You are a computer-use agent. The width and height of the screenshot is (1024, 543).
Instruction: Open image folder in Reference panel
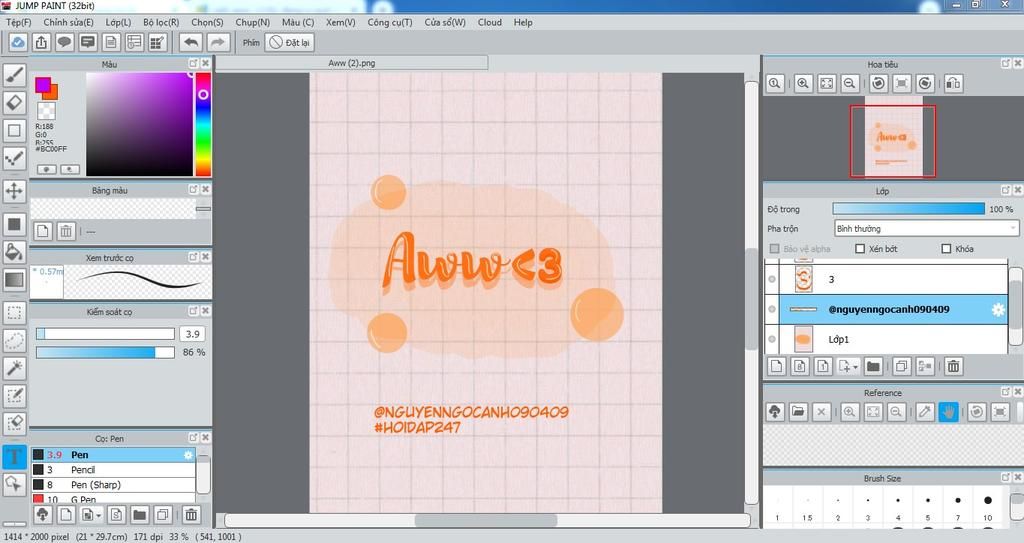tap(798, 412)
